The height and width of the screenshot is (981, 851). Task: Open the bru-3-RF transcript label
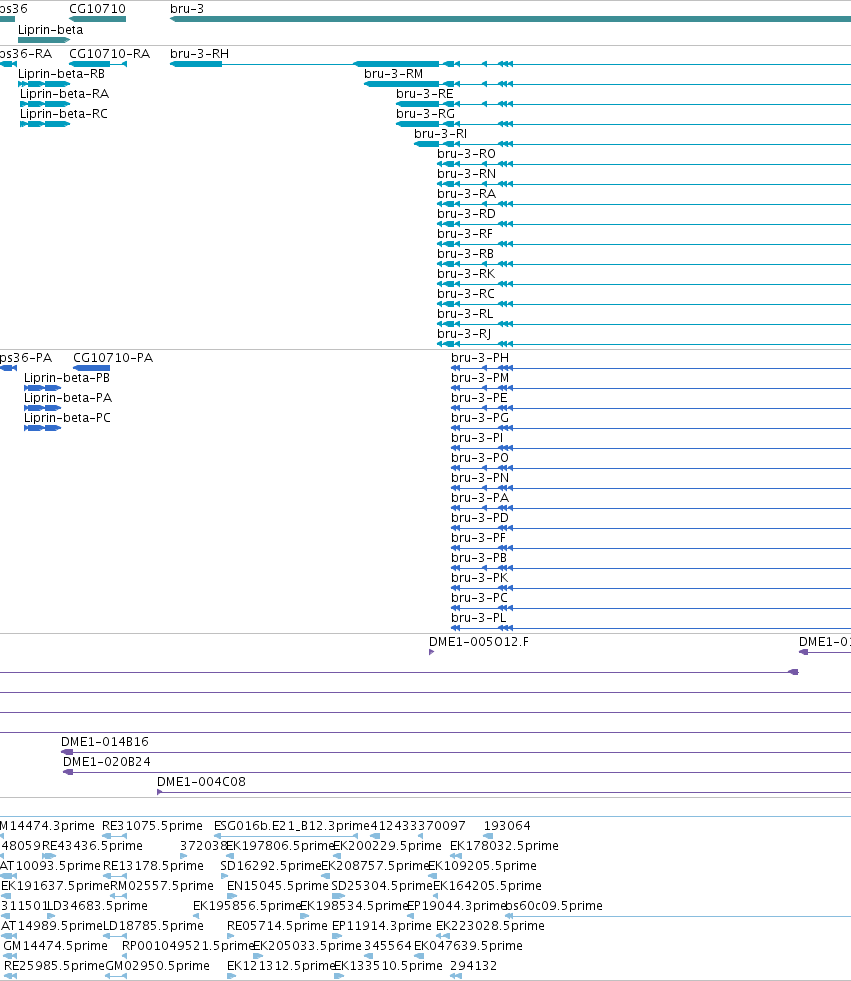tap(465, 234)
